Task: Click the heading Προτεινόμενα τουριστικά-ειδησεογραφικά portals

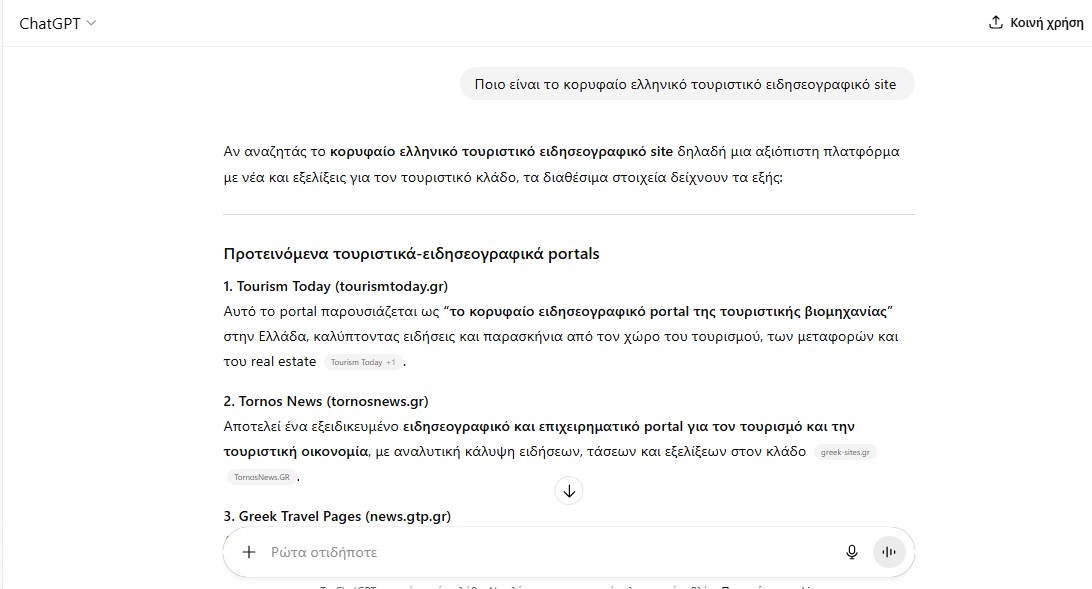Action: point(411,253)
